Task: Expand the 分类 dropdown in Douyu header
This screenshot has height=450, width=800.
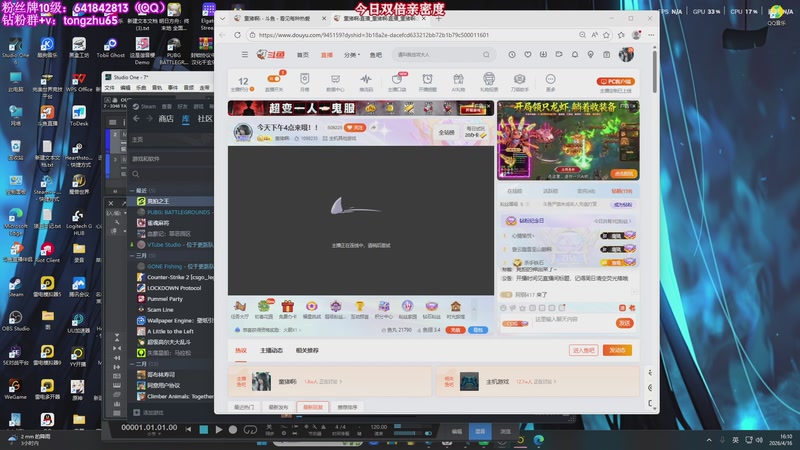Action: pyautogui.click(x=352, y=55)
